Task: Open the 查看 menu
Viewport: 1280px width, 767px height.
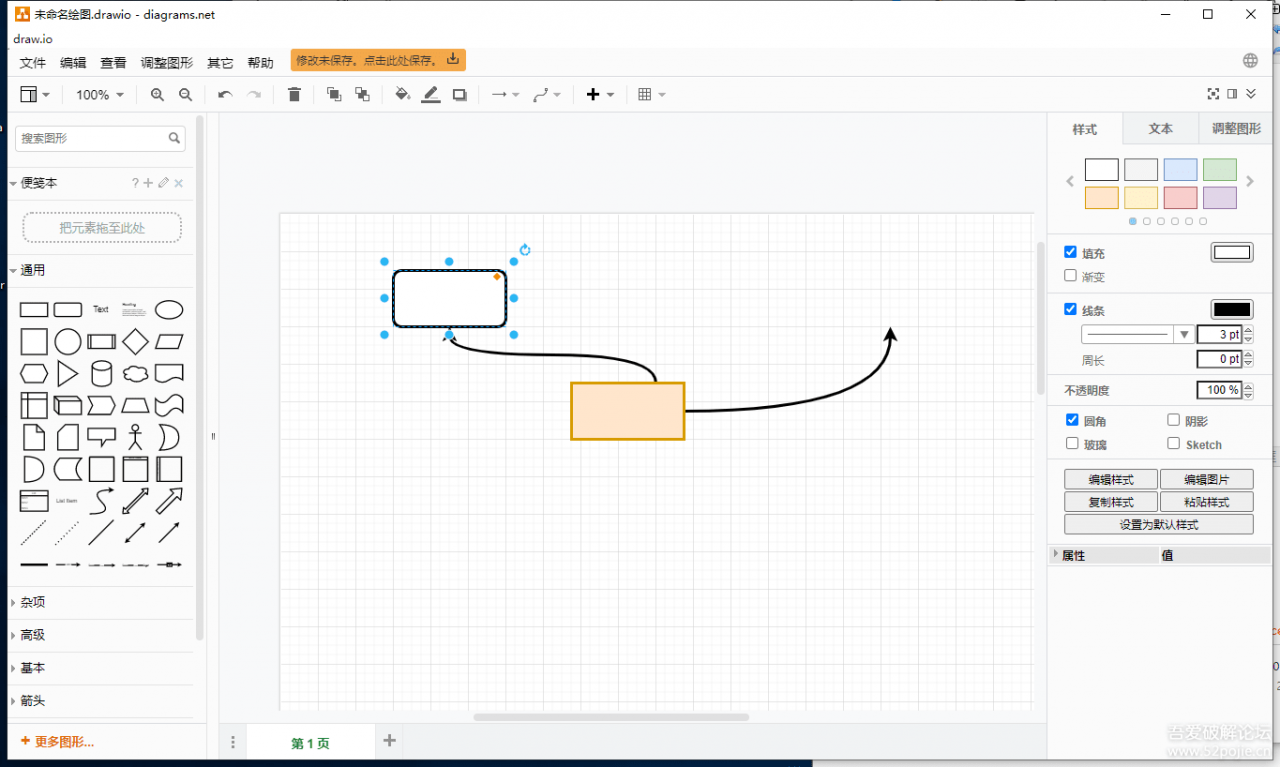Action: [113, 62]
